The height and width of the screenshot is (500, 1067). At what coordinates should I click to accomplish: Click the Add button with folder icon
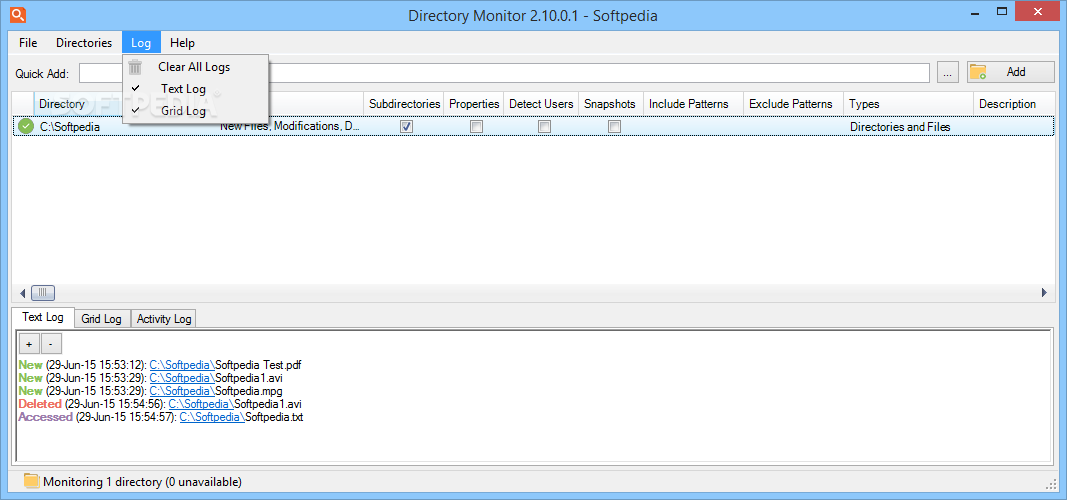[1011, 72]
